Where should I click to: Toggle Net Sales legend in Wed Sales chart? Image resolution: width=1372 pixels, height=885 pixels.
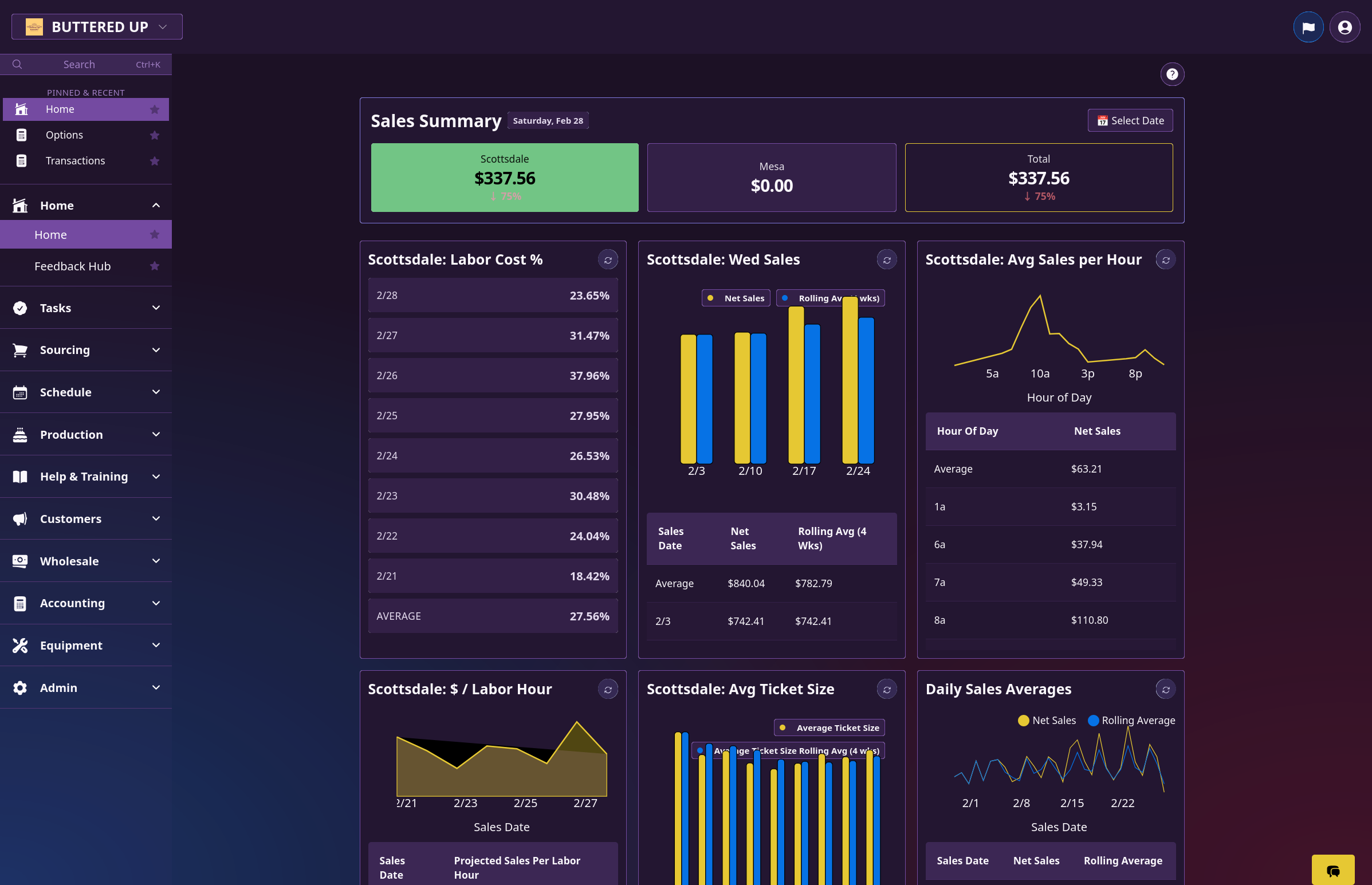pyautogui.click(x=736, y=298)
